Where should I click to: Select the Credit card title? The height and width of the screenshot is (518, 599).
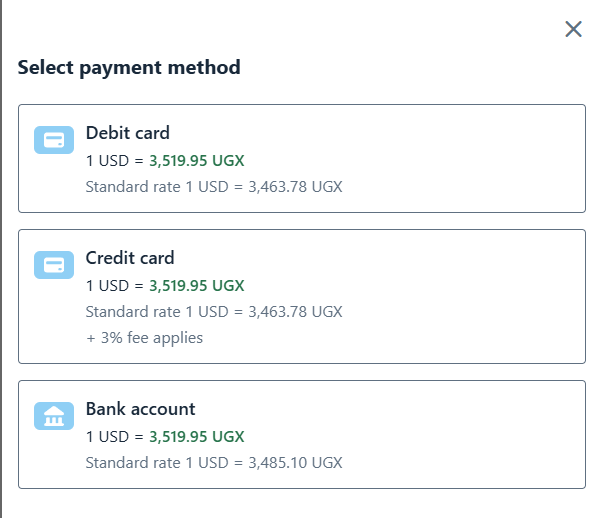click(130, 258)
